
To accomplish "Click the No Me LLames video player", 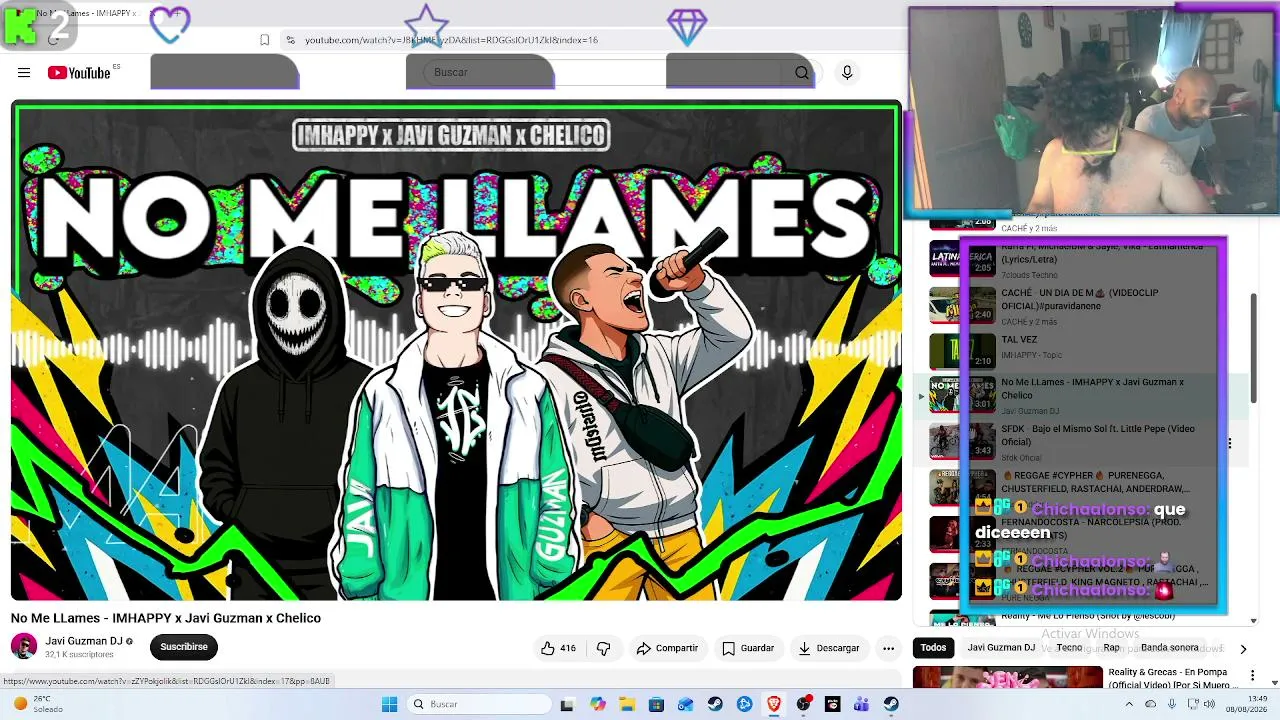I will (456, 351).
